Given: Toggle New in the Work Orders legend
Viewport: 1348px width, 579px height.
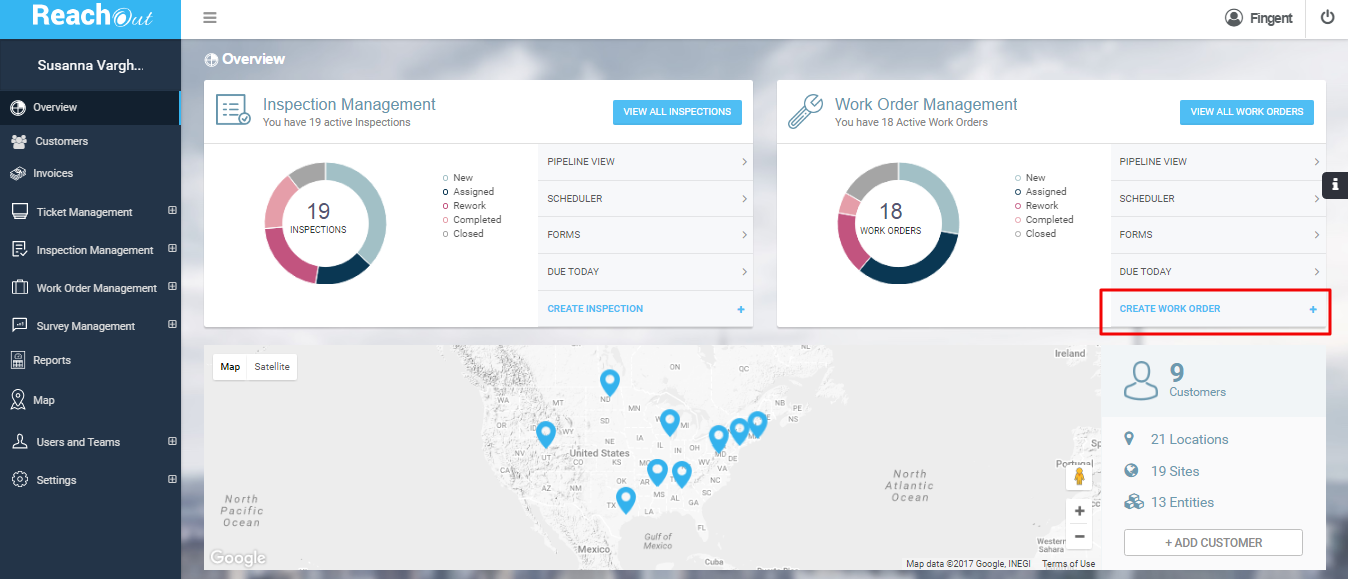Looking at the screenshot, I should (x=1029, y=178).
